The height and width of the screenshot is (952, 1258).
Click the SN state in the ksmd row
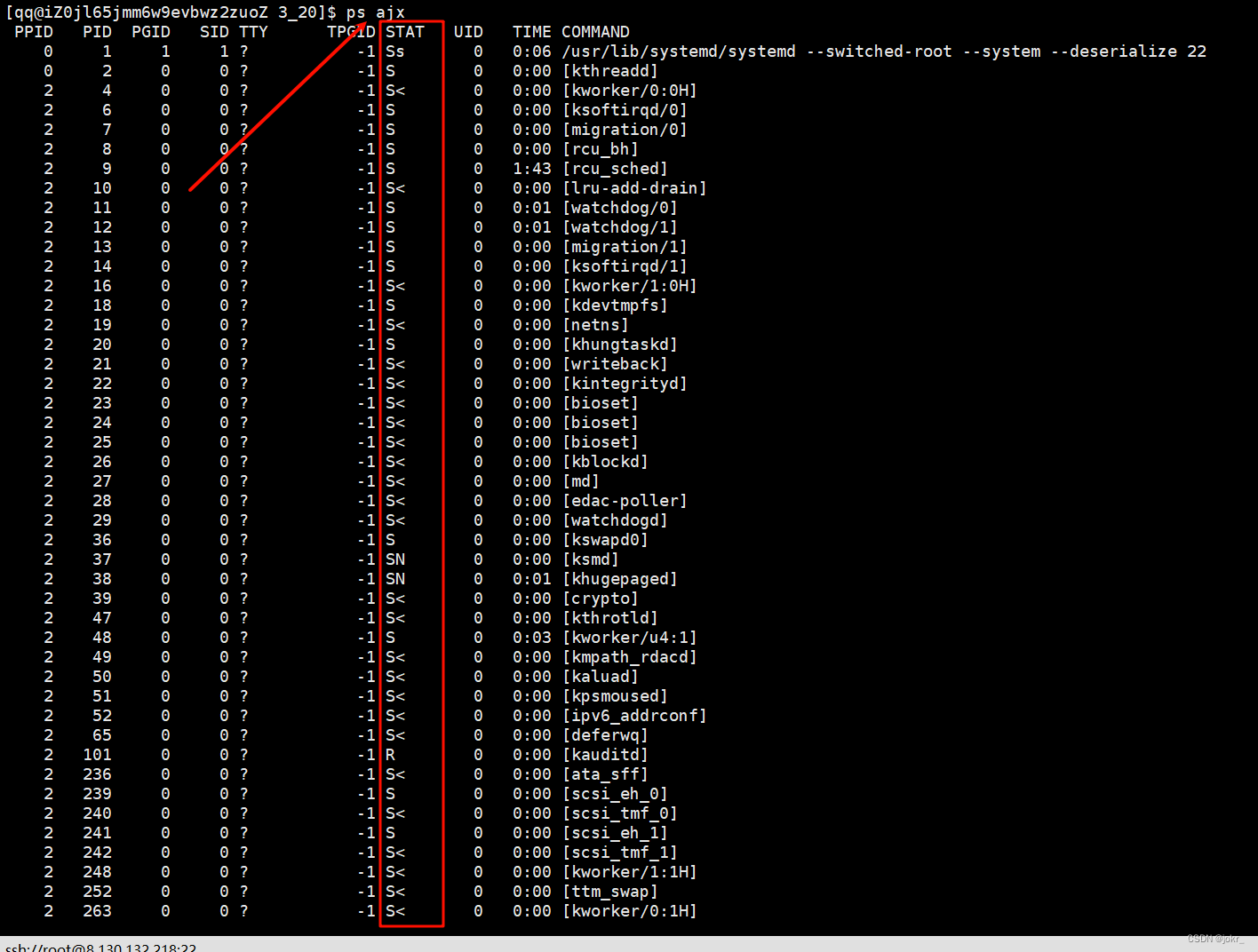[395, 559]
